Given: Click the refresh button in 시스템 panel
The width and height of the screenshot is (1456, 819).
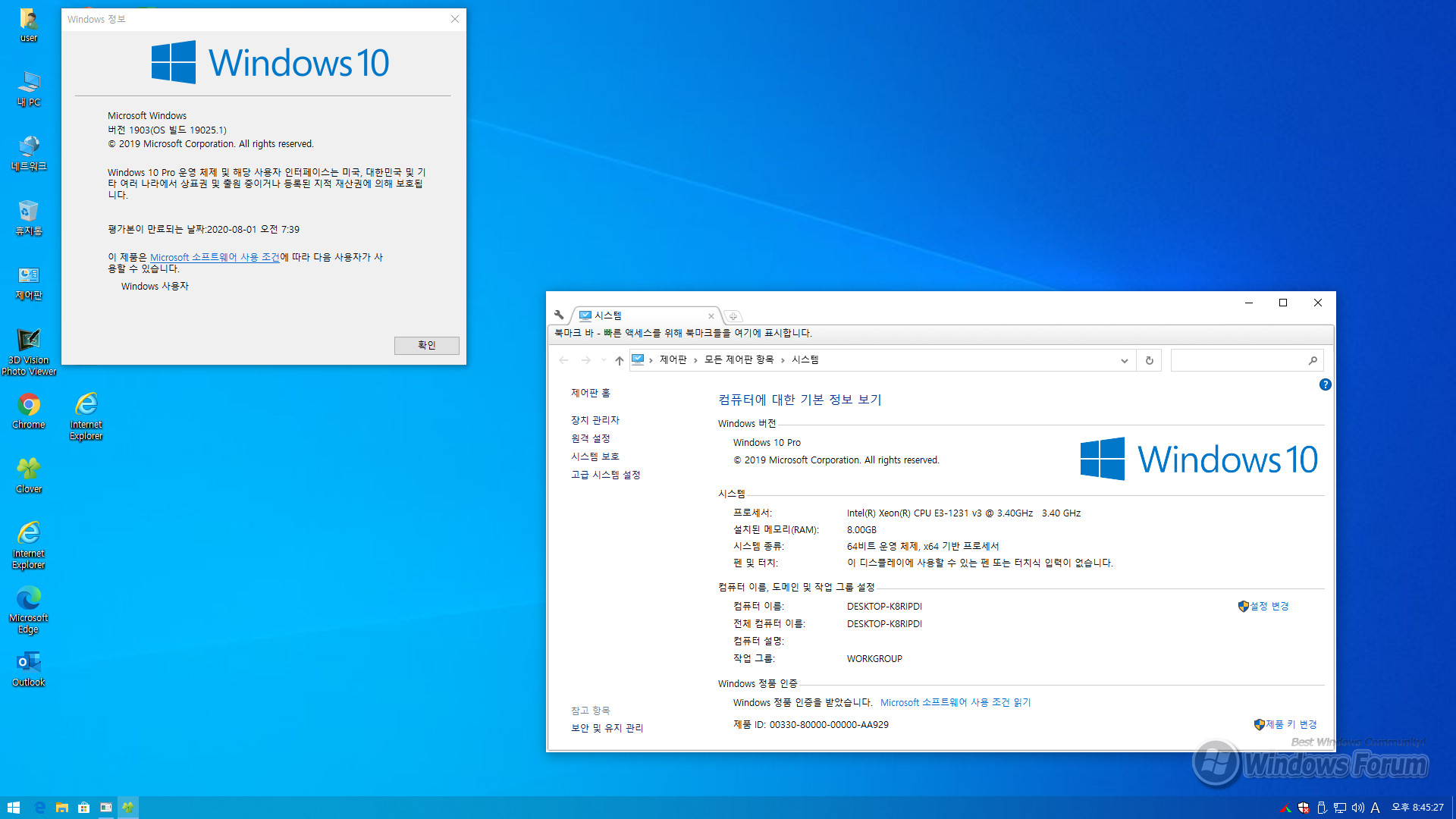Looking at the screenshot, I should (1150, 359).
